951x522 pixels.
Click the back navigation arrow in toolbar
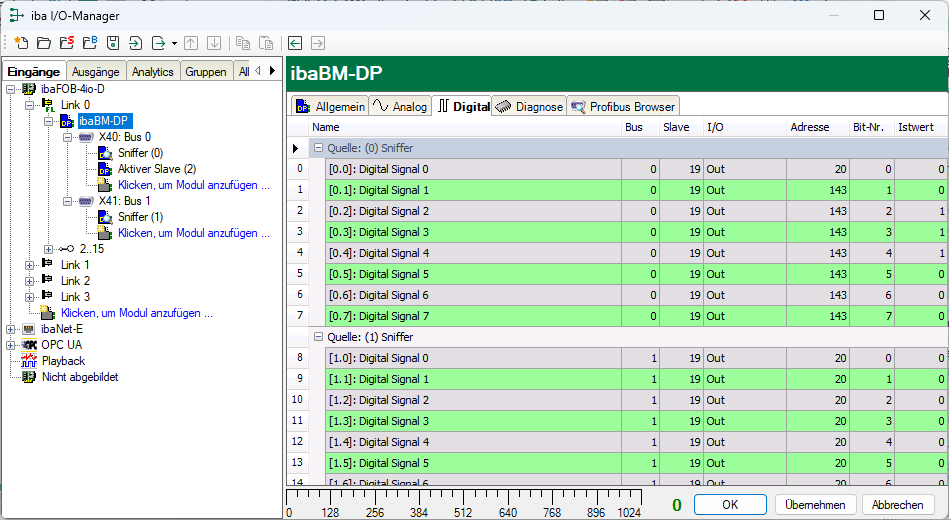coord(295,43)
